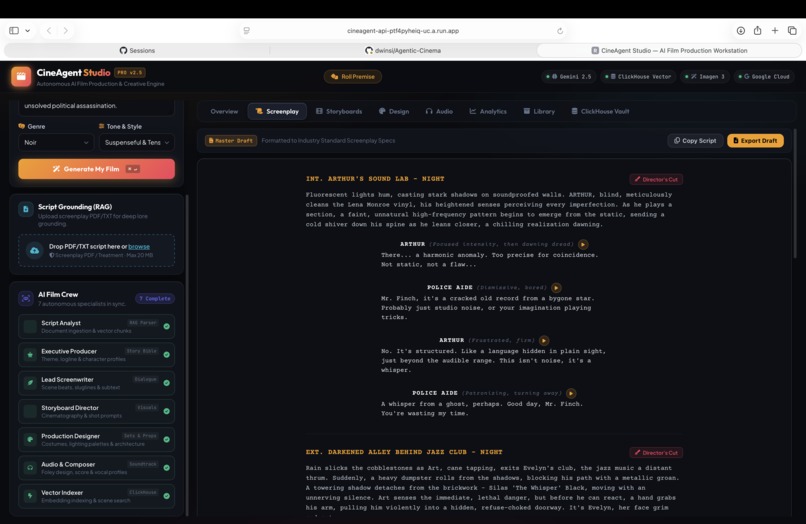The width and height of the screenshot is (806, 524).
Task: Click Script Analyst green status check
Action: click(x=167, y=327)
